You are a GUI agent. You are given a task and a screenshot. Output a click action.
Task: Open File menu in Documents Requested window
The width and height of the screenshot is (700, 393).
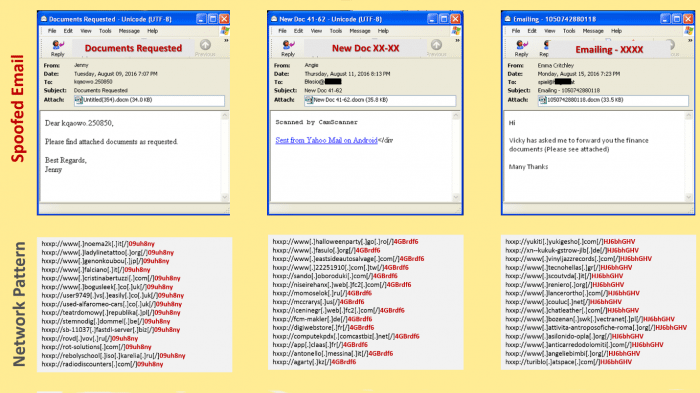point(52,31)
